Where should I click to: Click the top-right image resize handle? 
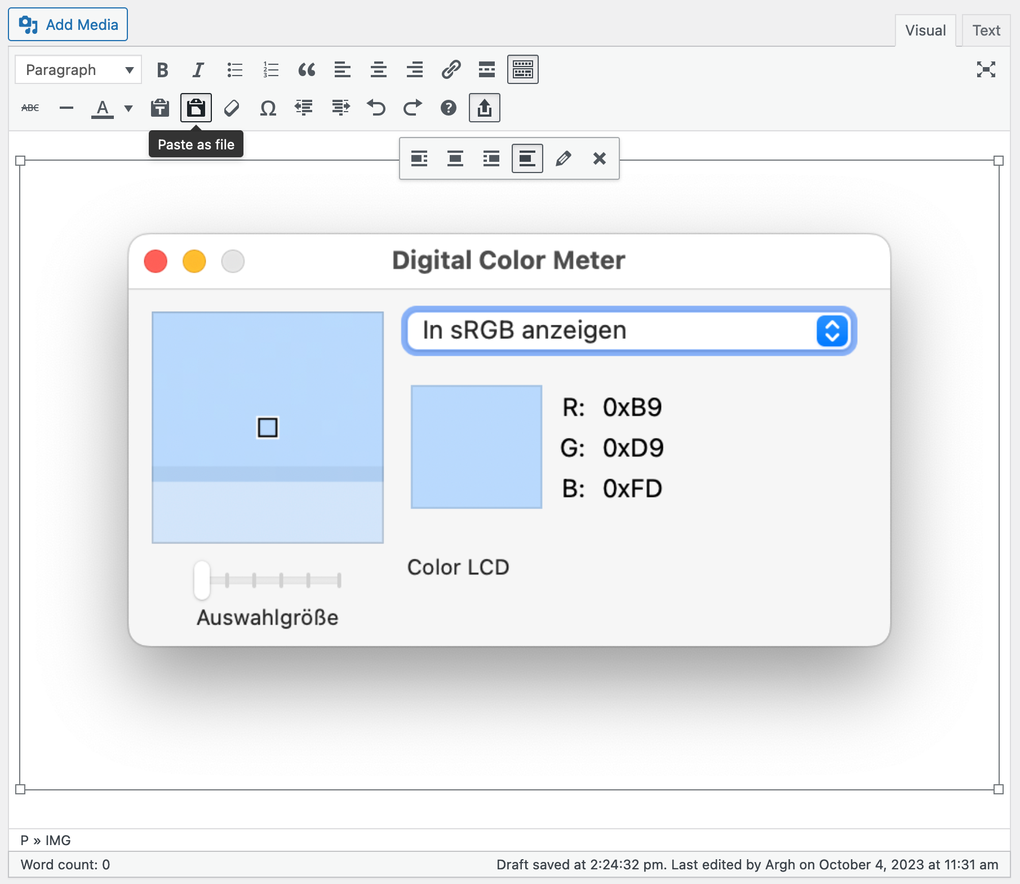999,161
